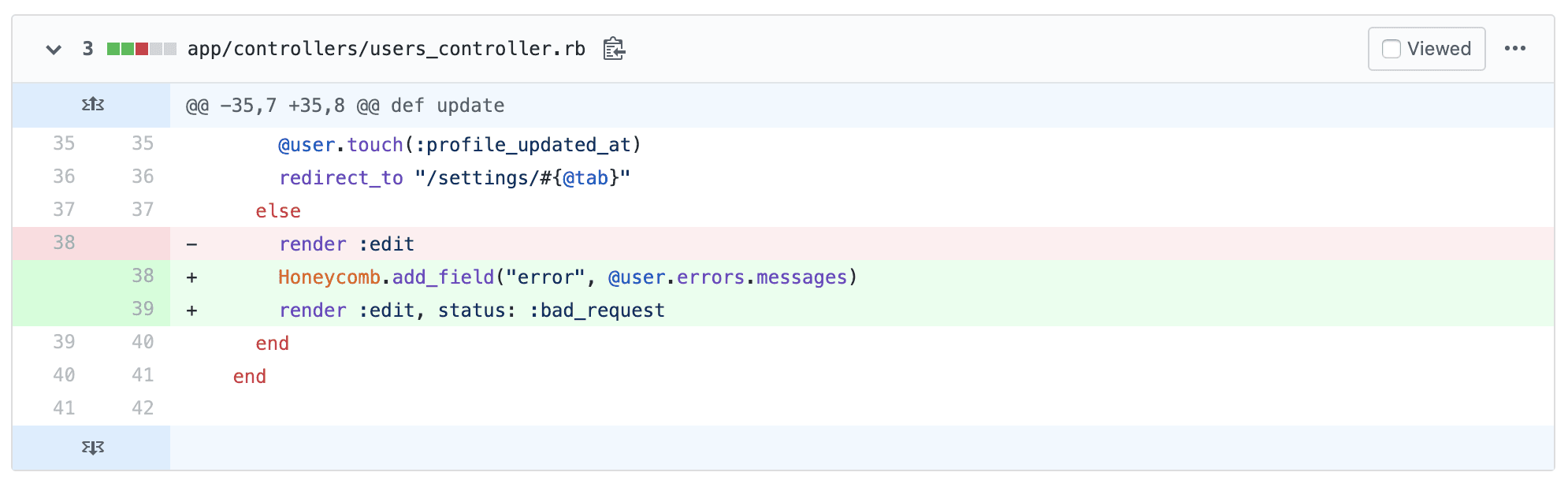Collapse the users_controller.rb diff

coord(52,49)
